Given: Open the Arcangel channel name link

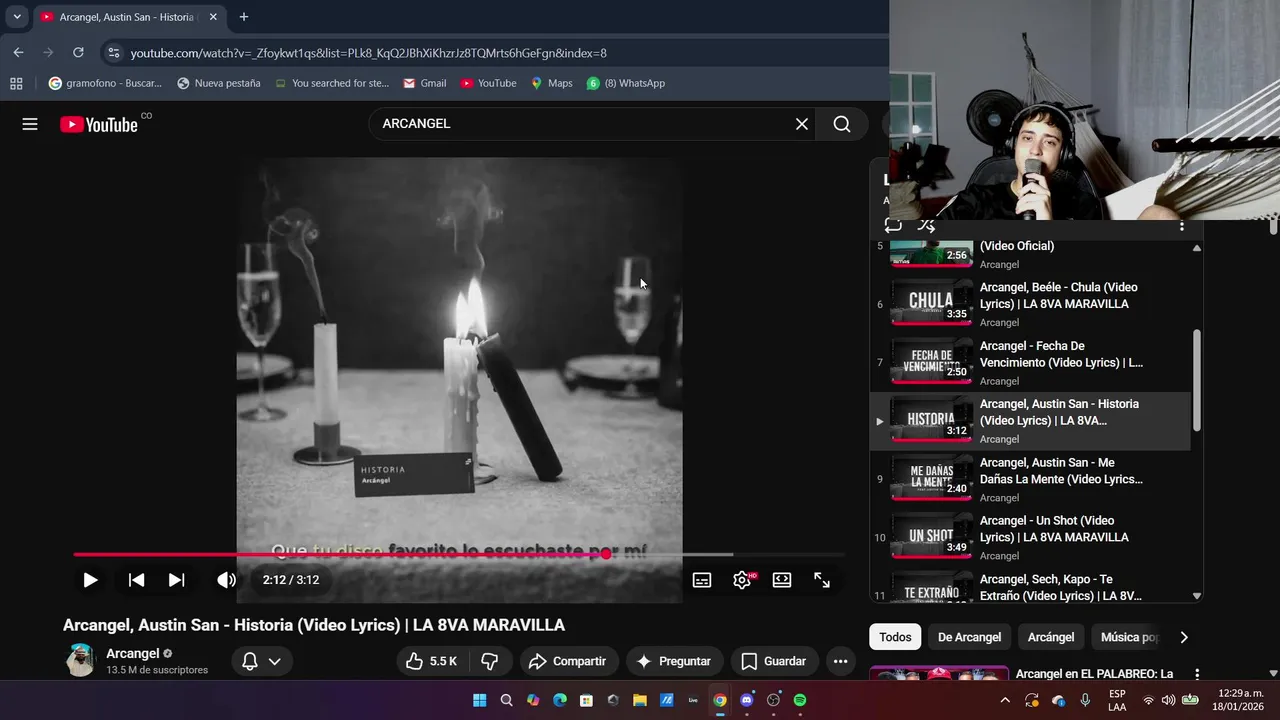Looking at the screenshot, I should (x=133, y=653).
